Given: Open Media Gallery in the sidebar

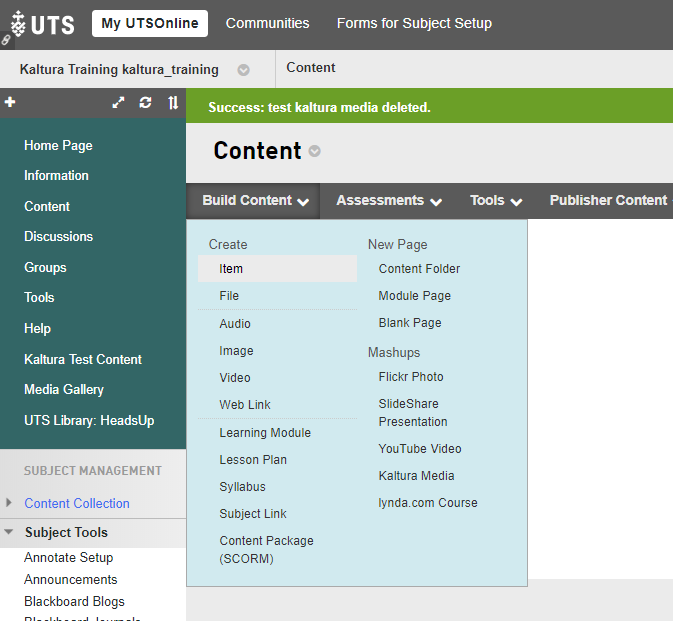Looking at the screenshot, I should (64, 390).
